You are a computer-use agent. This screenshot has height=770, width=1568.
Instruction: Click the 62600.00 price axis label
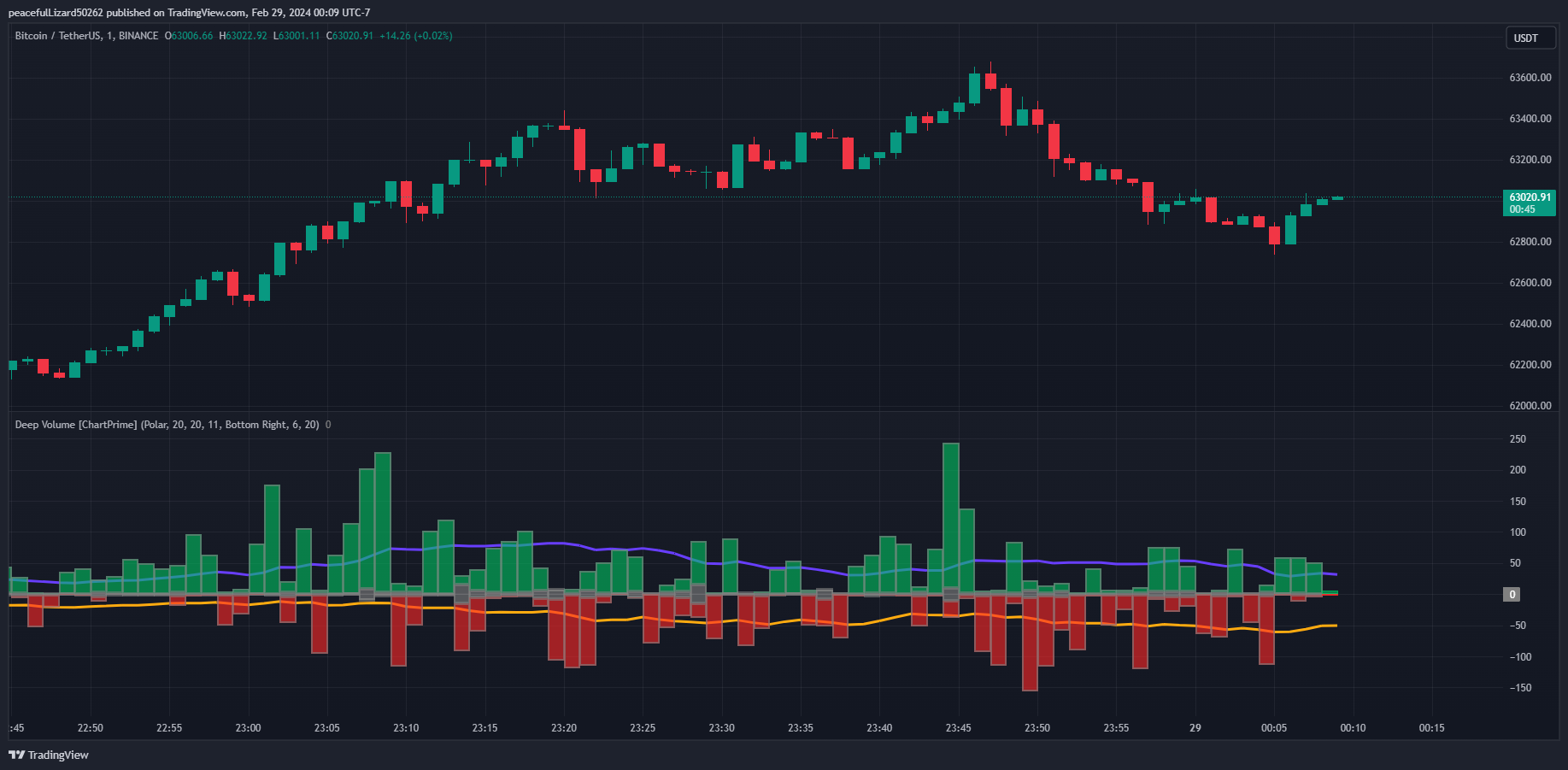pyautogui.click(x=1530, y=283)
